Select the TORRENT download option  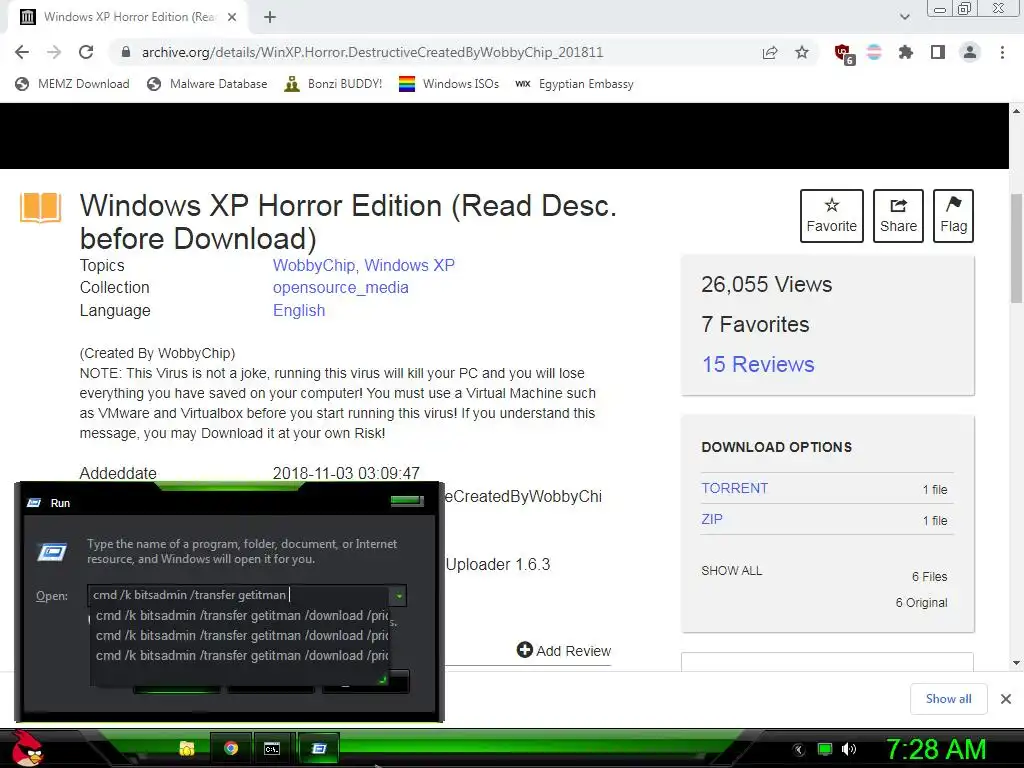(735, 488)
